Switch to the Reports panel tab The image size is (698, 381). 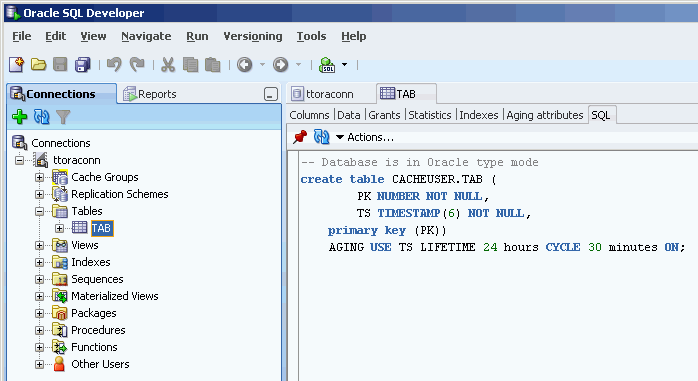pyautogui.click(x=150, y=94)
